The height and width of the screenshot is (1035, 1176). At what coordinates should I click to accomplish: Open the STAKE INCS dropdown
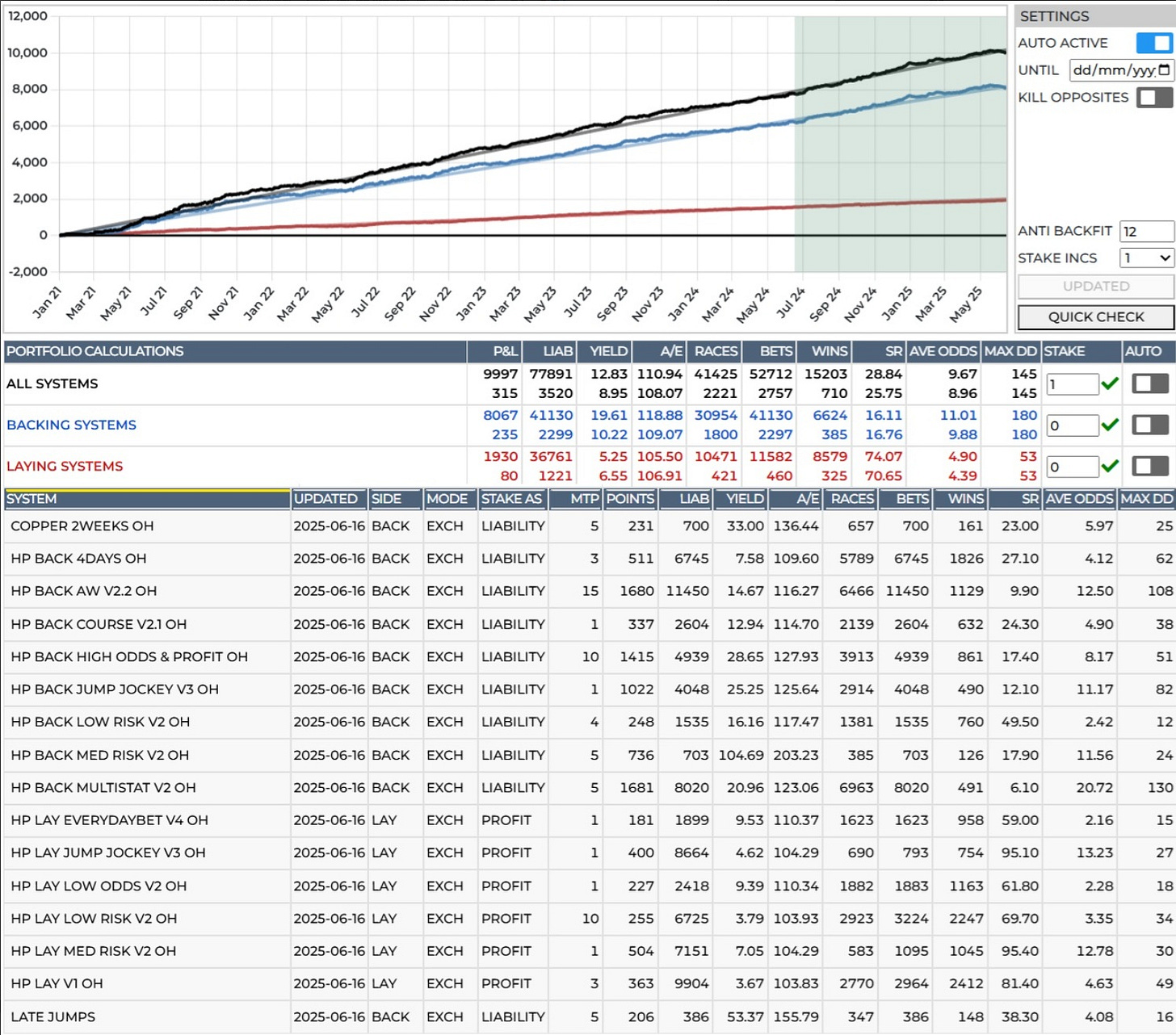point(1146,258)
